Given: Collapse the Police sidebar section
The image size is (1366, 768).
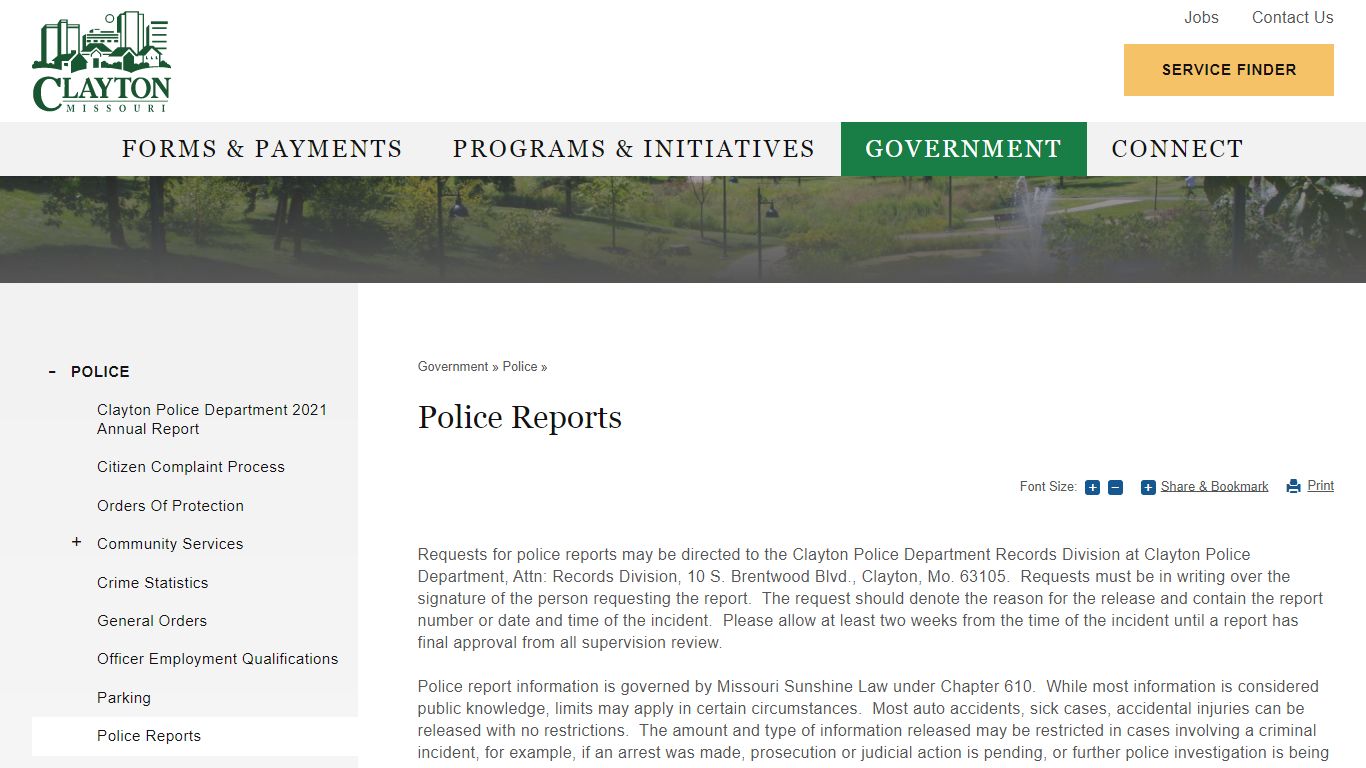Looking at the screenshot, I should [x=52, y=372].
